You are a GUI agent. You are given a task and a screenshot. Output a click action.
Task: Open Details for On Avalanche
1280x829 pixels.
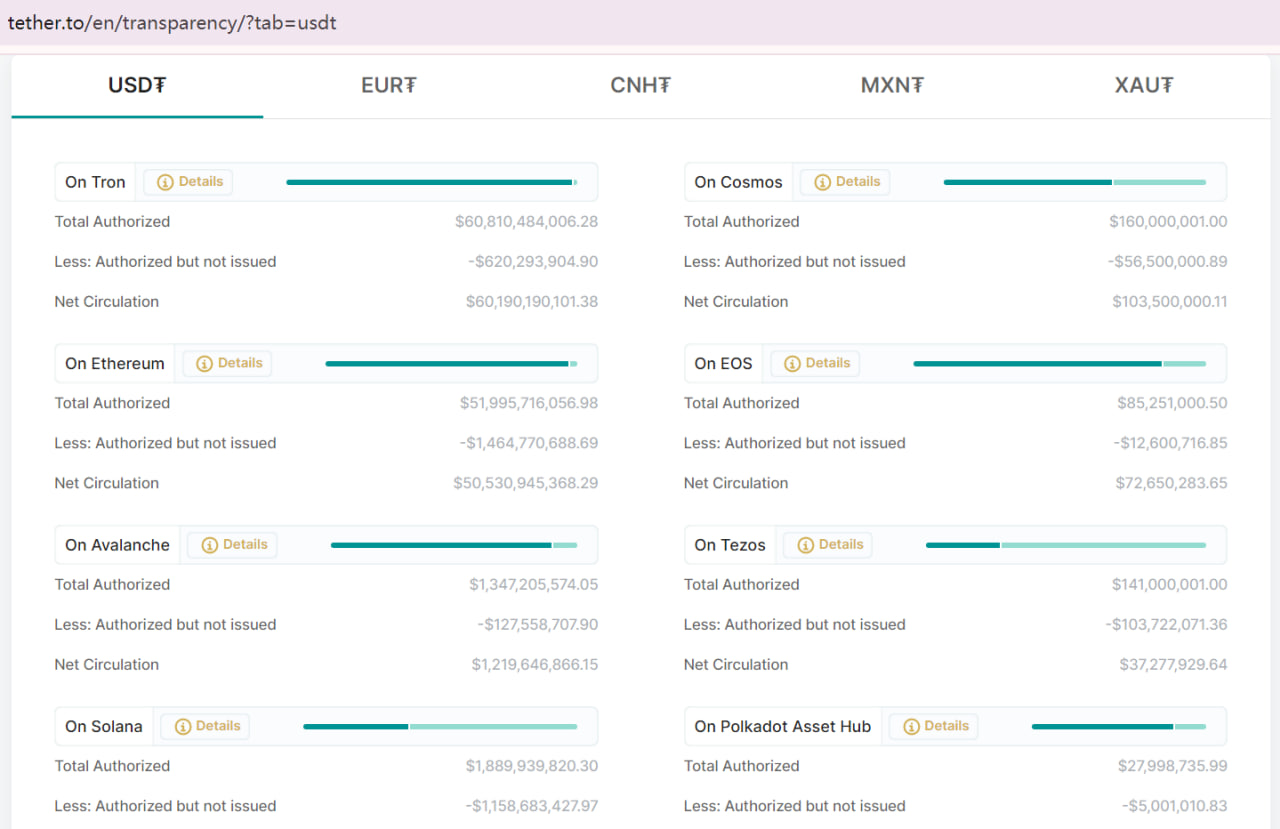(x=233, y=545)
